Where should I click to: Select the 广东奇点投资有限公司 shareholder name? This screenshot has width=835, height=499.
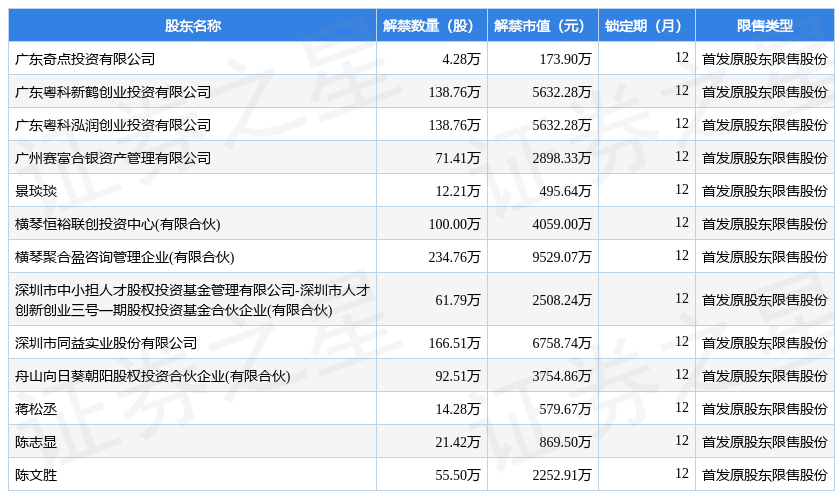[x=85, y=59]
